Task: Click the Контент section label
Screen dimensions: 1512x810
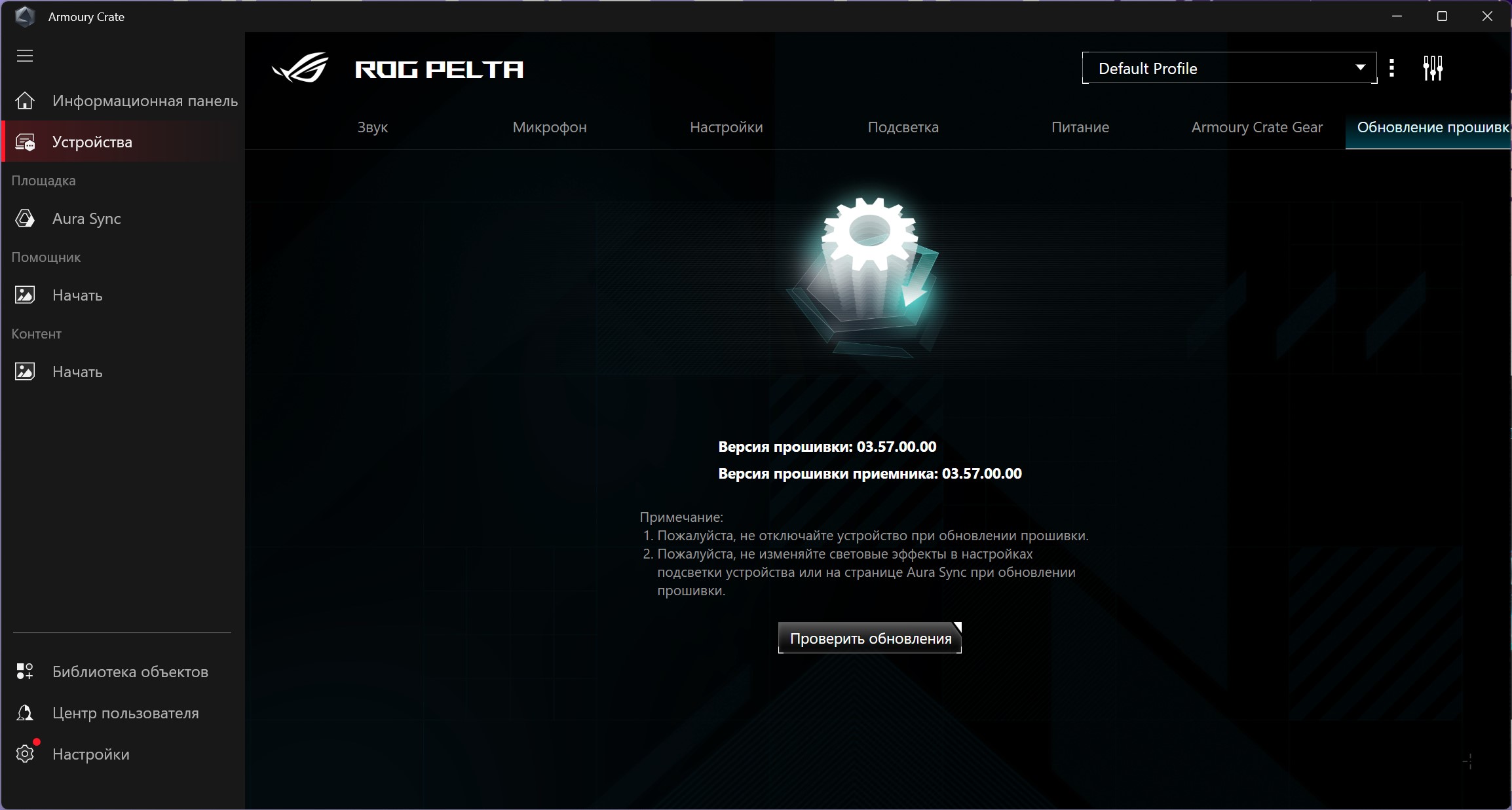Action: (x=37, y=334)
